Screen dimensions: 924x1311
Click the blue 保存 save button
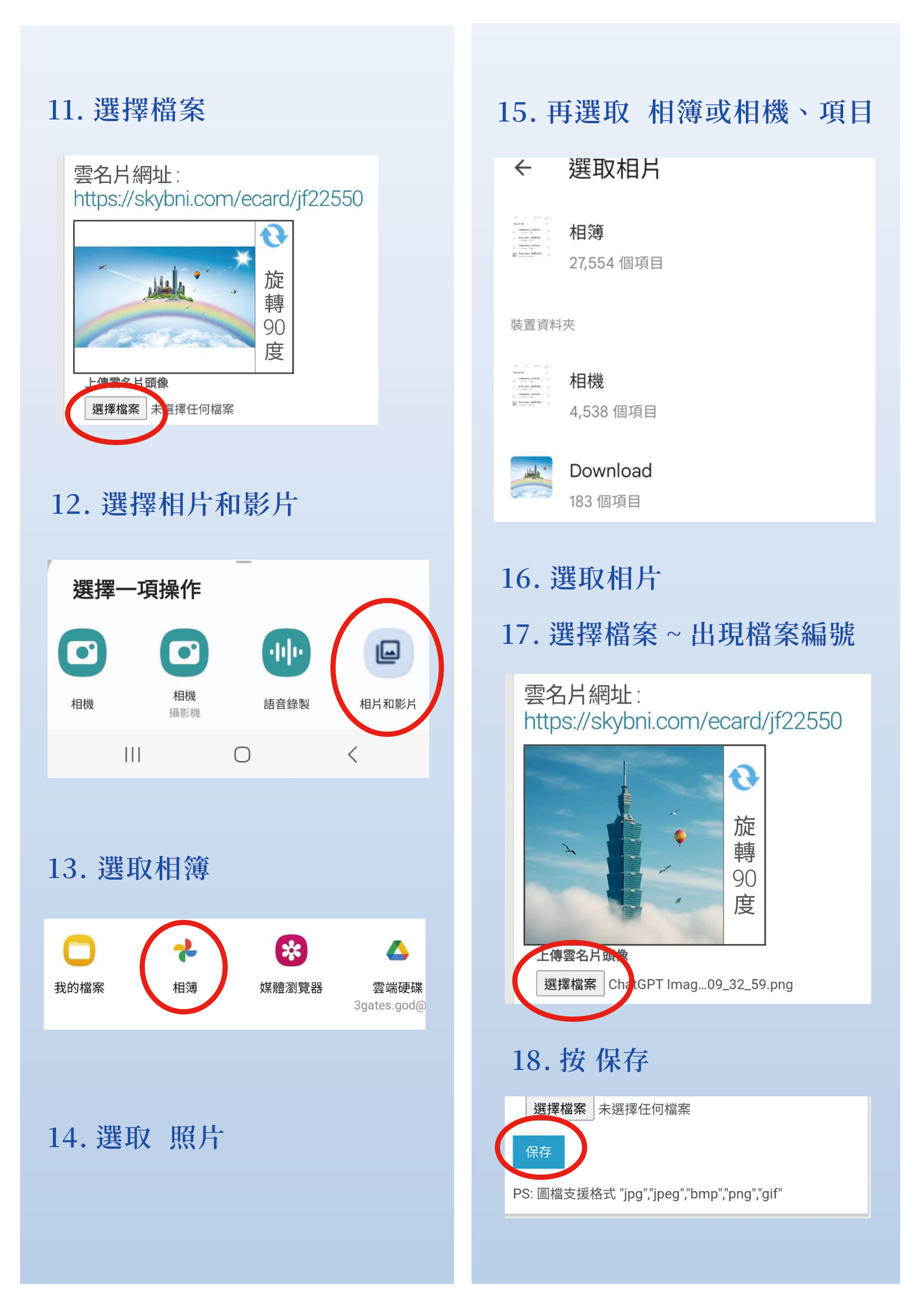click(539, 1152)
